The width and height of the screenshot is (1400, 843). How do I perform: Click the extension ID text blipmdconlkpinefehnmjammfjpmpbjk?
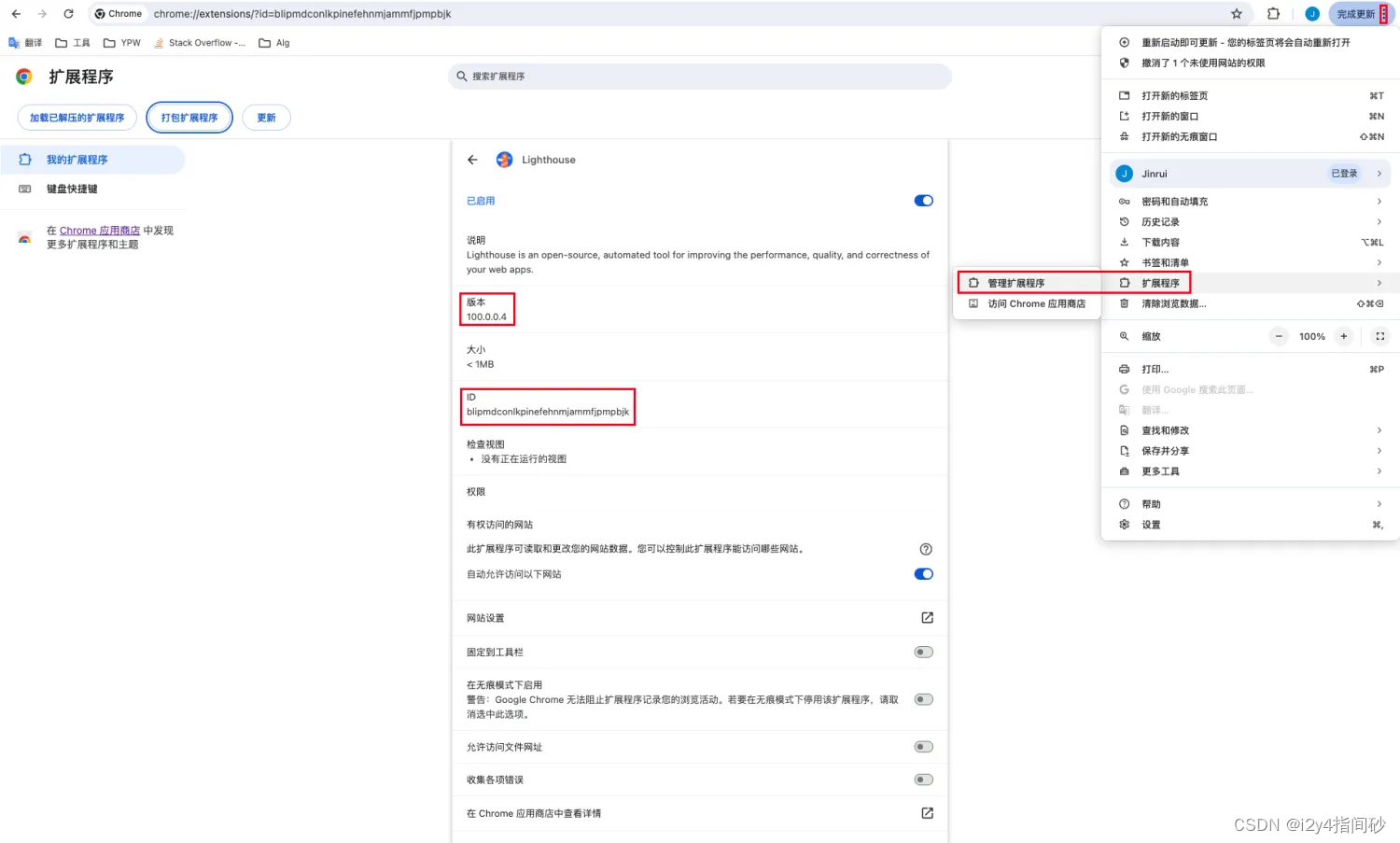(548, 412)
